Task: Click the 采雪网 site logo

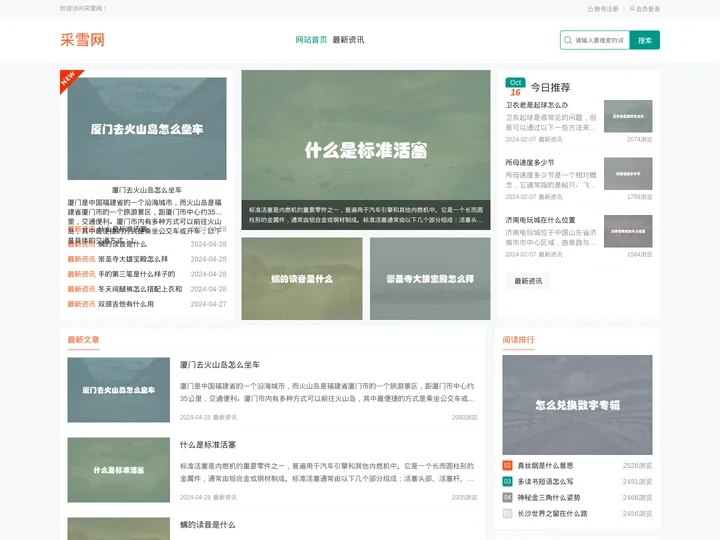Action: coord(82,40)
